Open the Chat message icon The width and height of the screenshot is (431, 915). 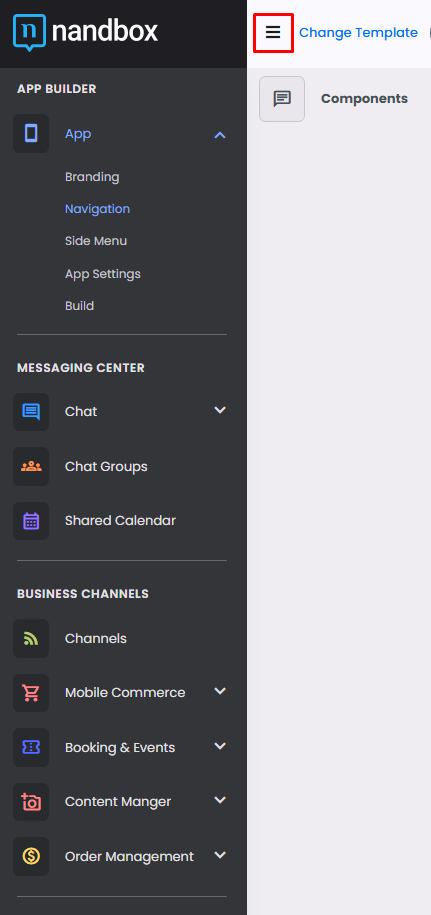pyautogui.click(x=31, y=412)
